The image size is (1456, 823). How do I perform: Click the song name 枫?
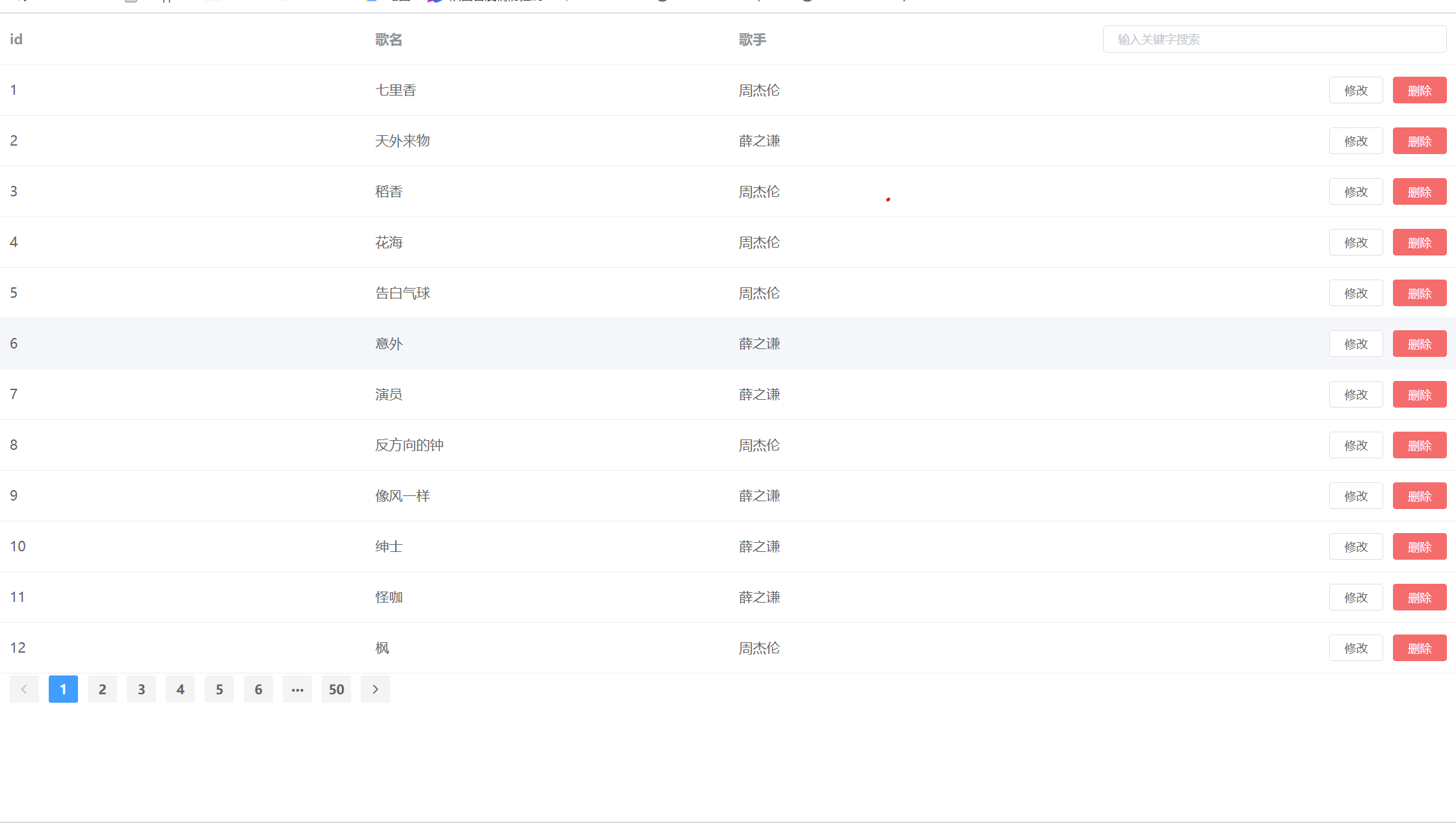click(x=382, y=648)
